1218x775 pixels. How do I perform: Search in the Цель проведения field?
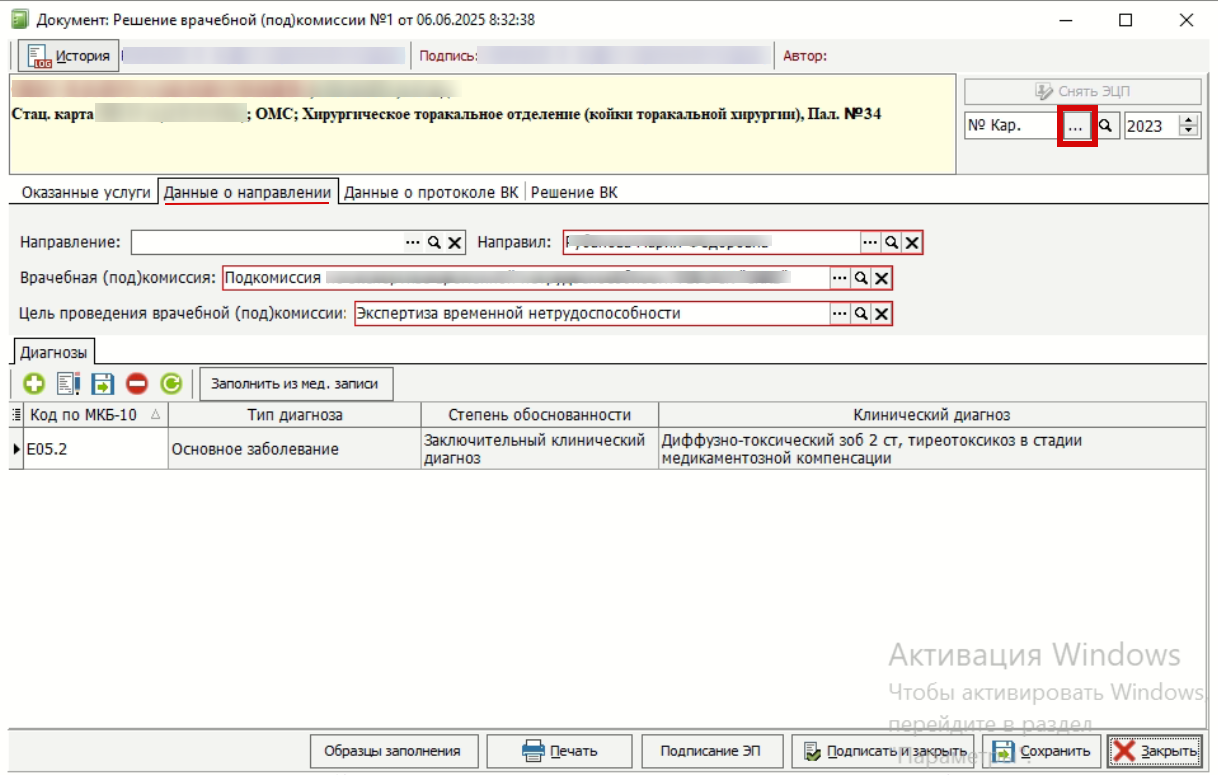860,314
